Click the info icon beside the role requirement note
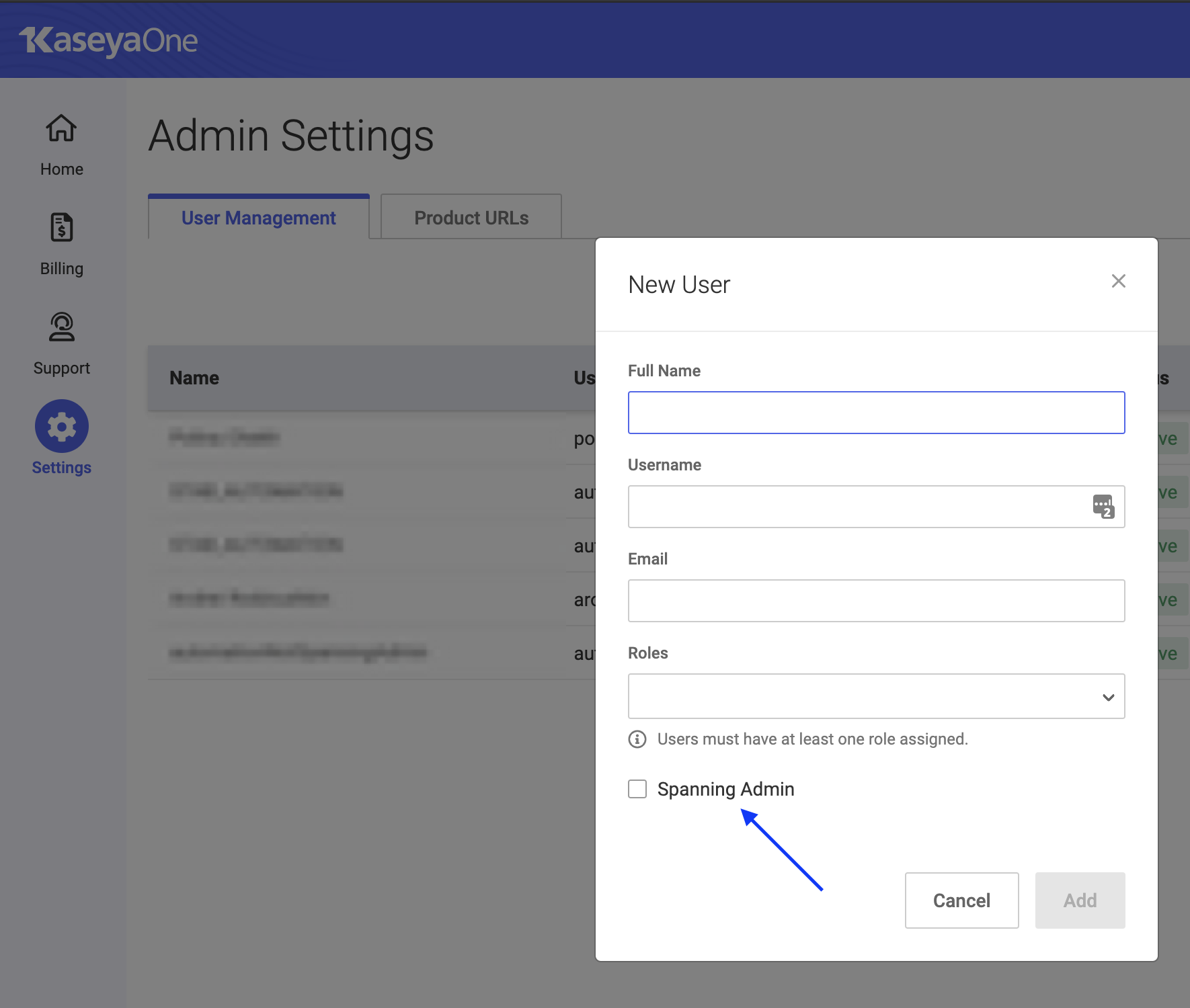 tap(637, 739)
